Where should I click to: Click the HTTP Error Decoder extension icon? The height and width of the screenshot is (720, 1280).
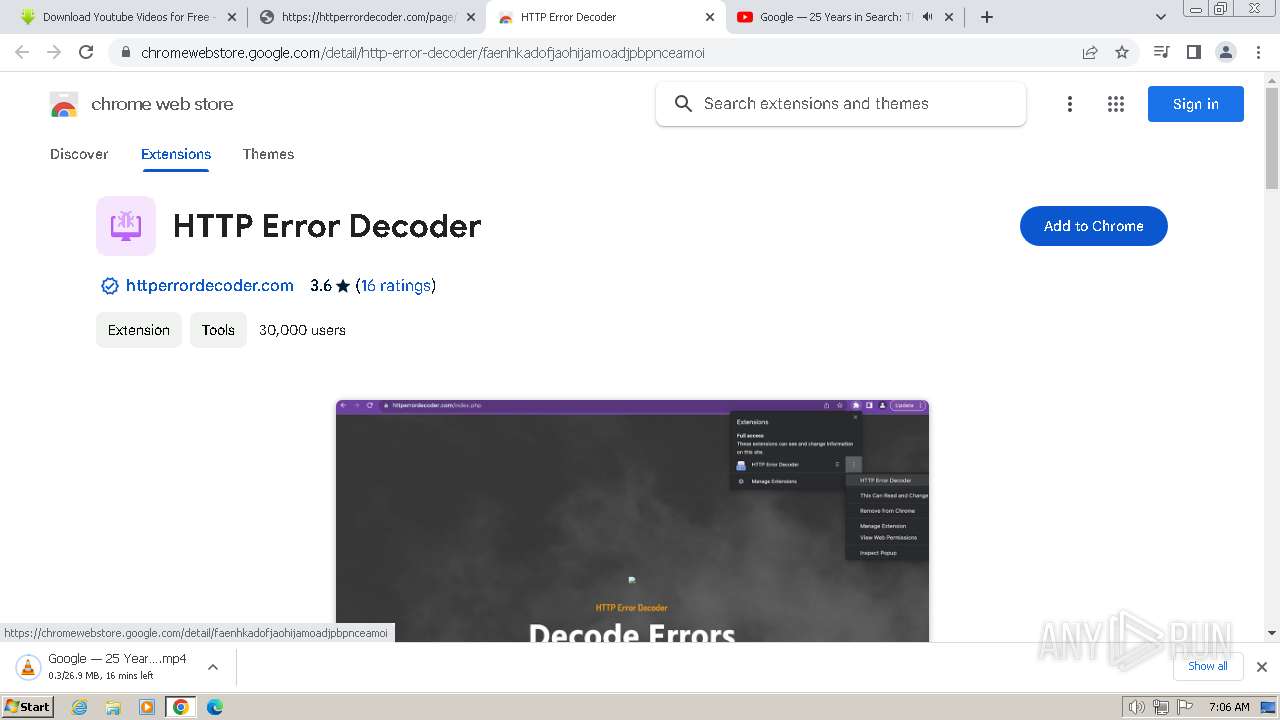(x=126, y=226)
